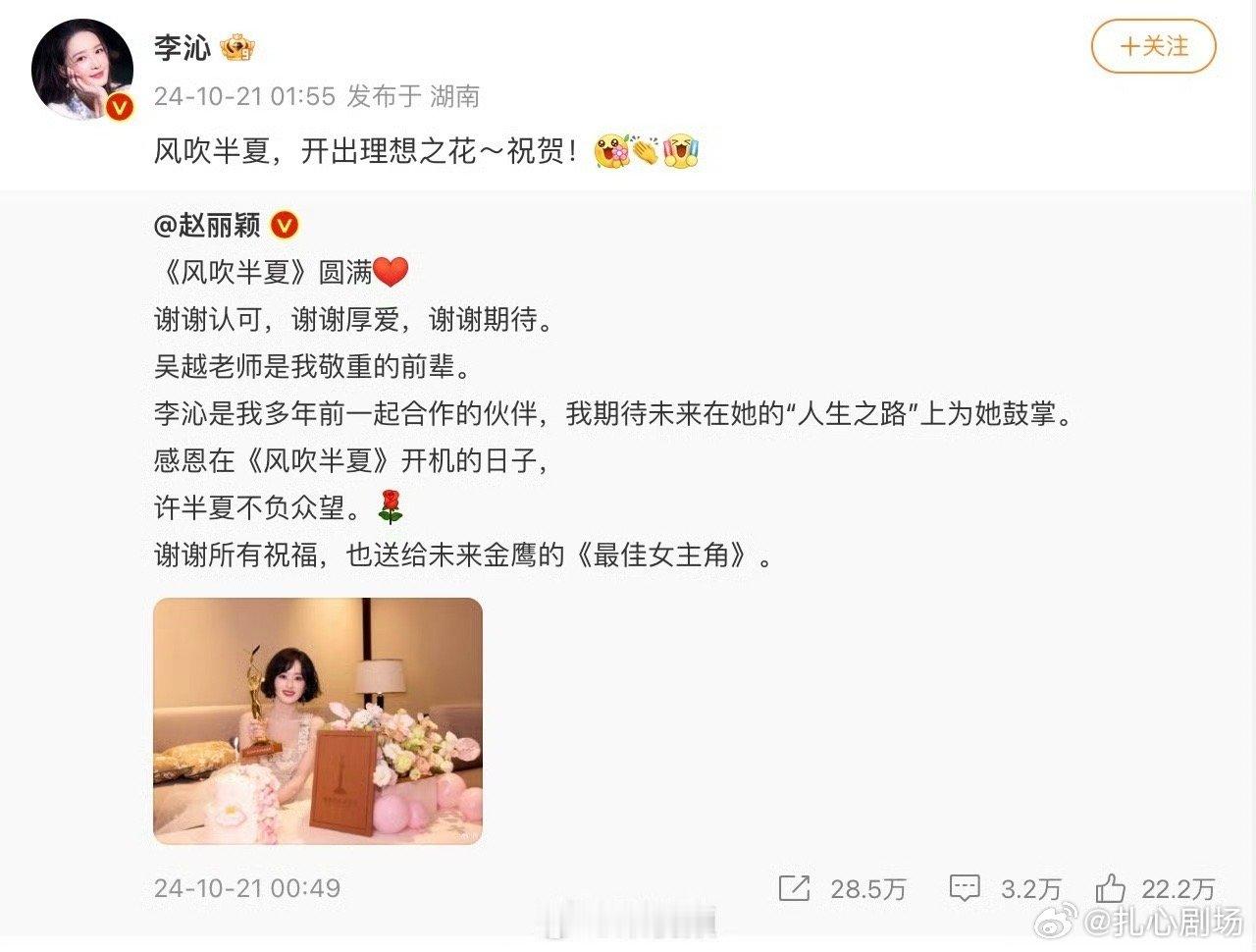Click the repost share icon
1256x952 pixels.
click(x=793, y=889)
